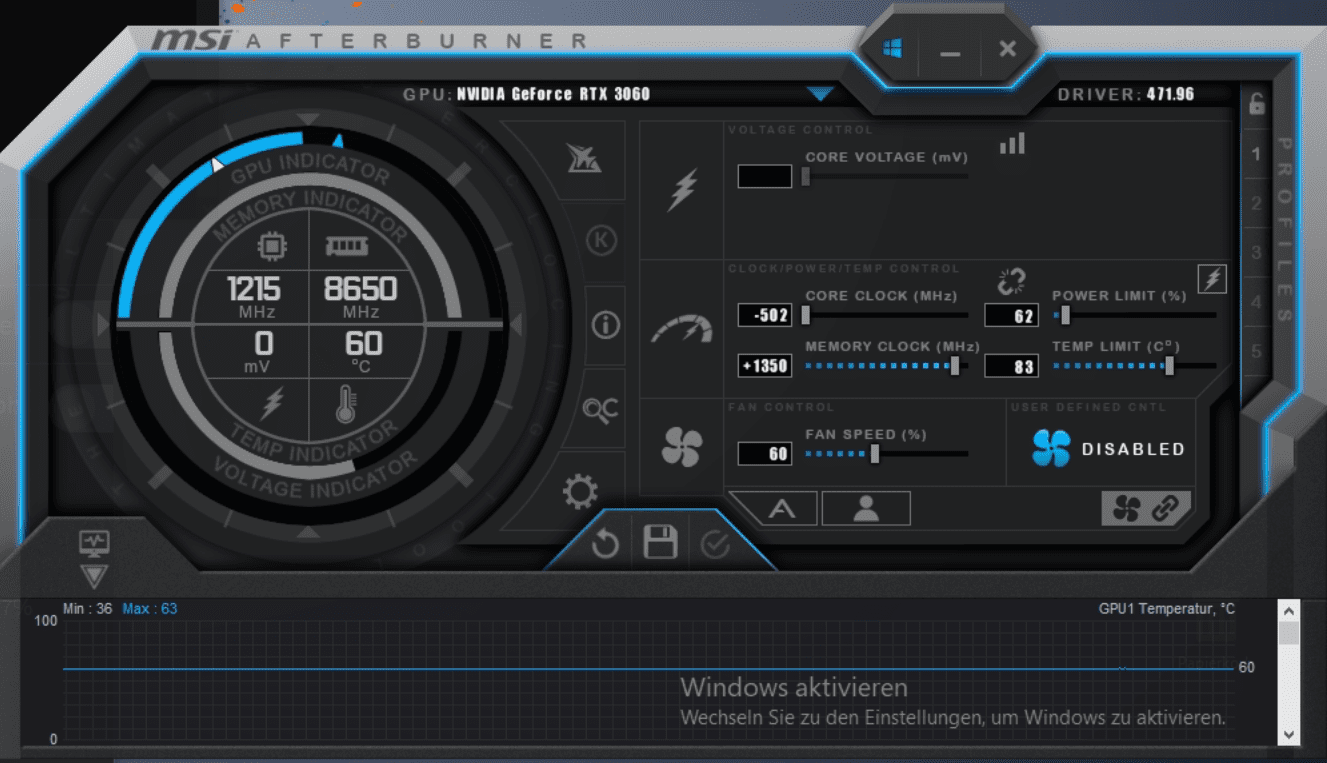The width and height of the screenshot is (1327, 763).
Task: Click the '1215' MHz core clock reading
Action: click(254, 289)
